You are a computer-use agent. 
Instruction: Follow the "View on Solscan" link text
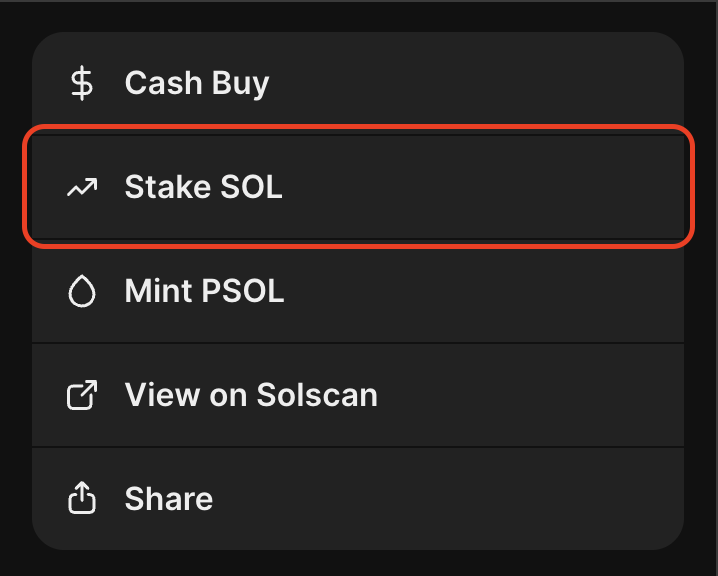coord(251,395)
